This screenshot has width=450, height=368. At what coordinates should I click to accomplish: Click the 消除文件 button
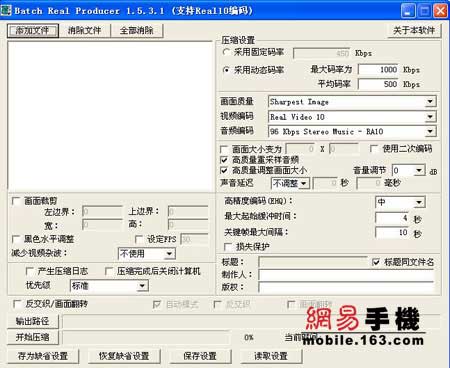(x=85, y=31)
